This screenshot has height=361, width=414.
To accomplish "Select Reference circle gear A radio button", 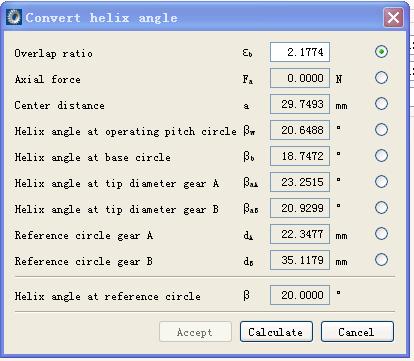I will pos(381,234).
